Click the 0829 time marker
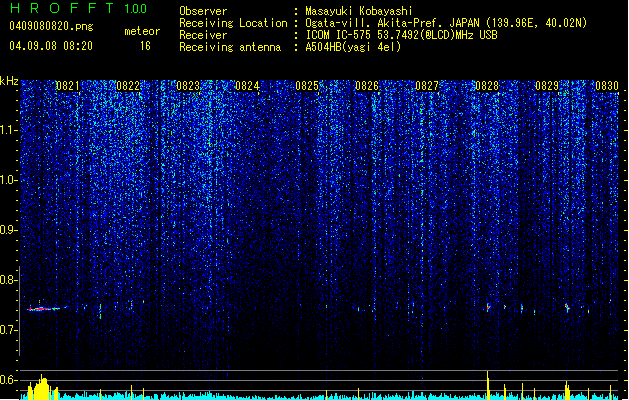 pyautogui.click(x=547, y=85)
